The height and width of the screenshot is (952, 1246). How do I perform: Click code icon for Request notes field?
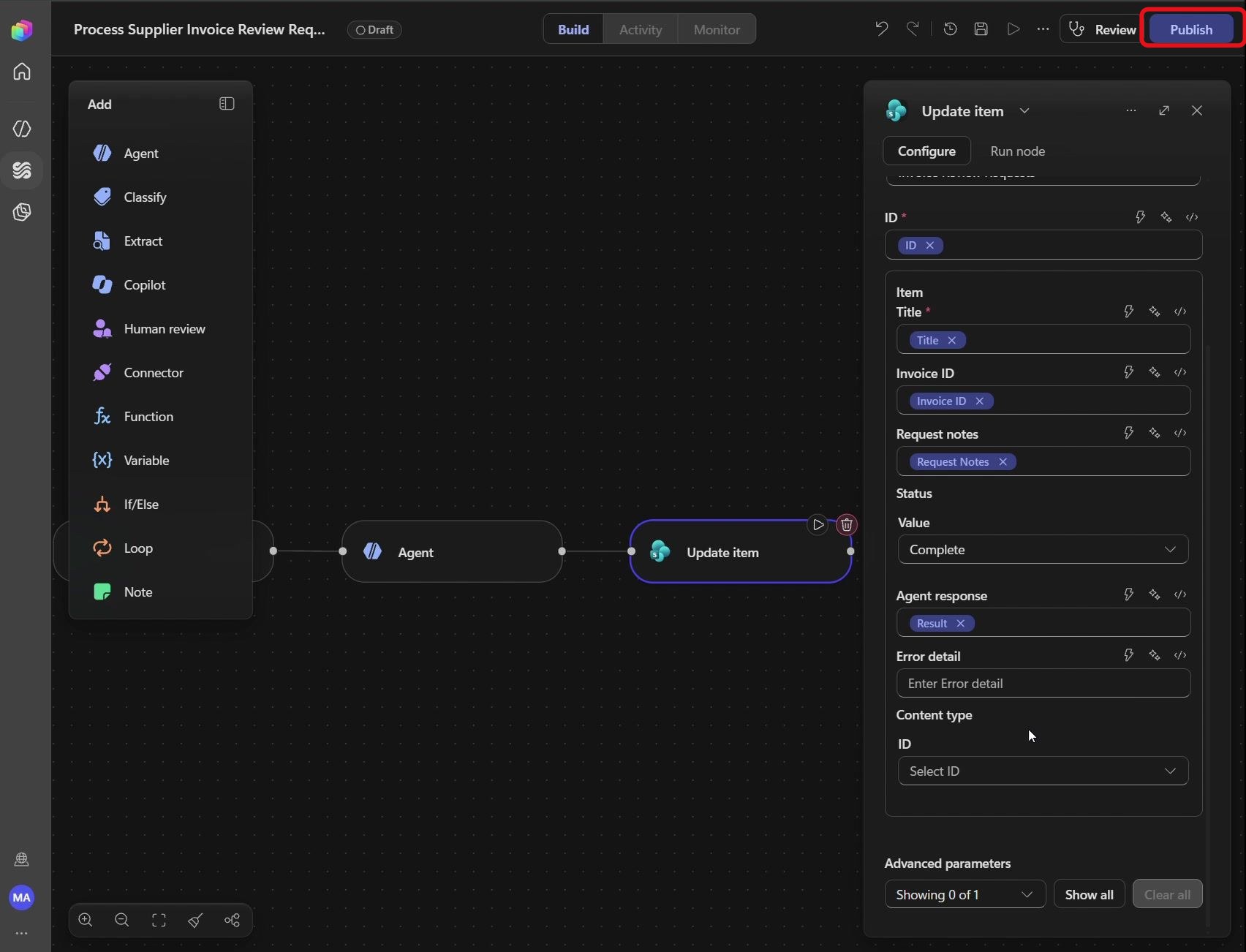tap(1180, 433)
